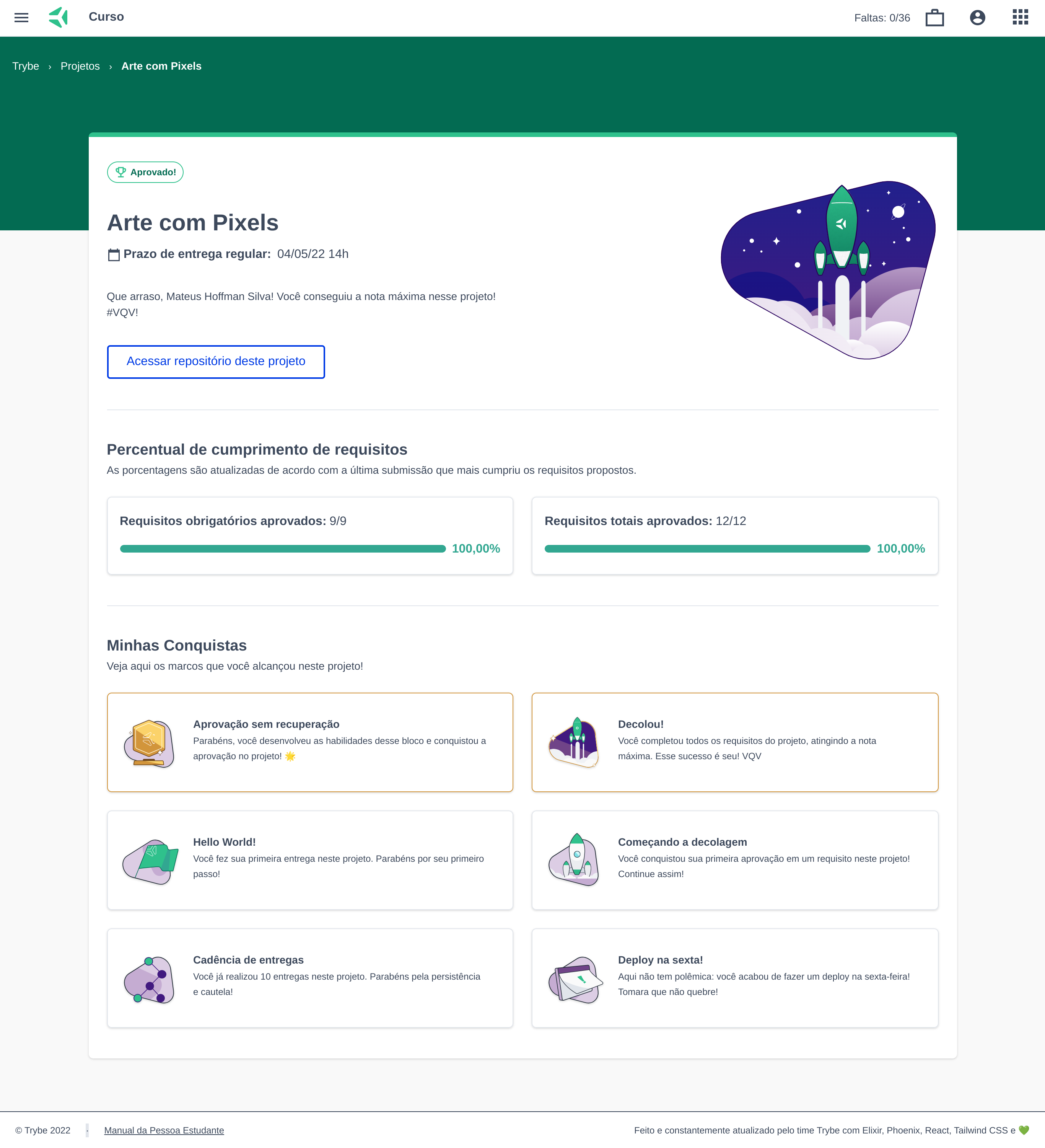Click Acessar repositório deste projeto button
1045x1148 pixels.
click(216, 362)
